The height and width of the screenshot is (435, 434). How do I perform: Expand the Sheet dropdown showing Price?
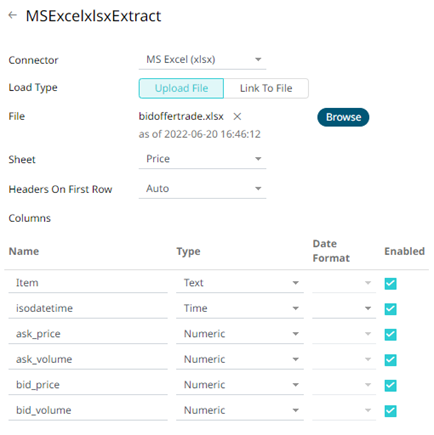(202, 159)
